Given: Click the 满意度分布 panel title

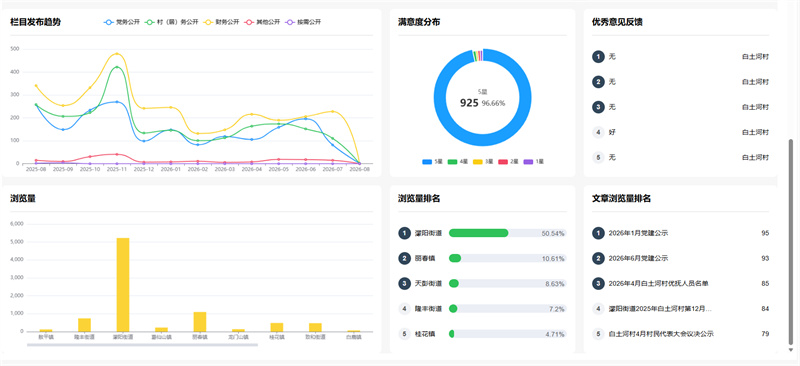Looking at the screenshot, I should tap(419, 22).
